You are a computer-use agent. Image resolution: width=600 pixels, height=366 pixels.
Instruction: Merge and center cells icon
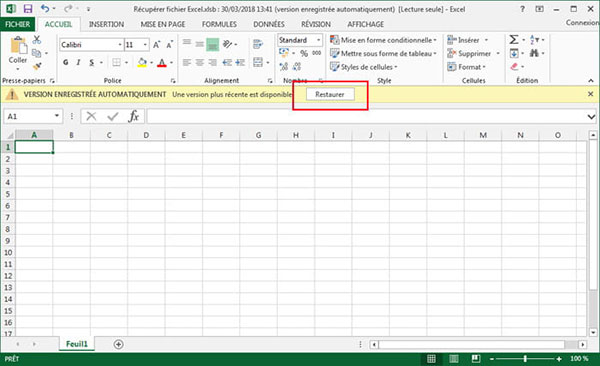pos(258,62)
